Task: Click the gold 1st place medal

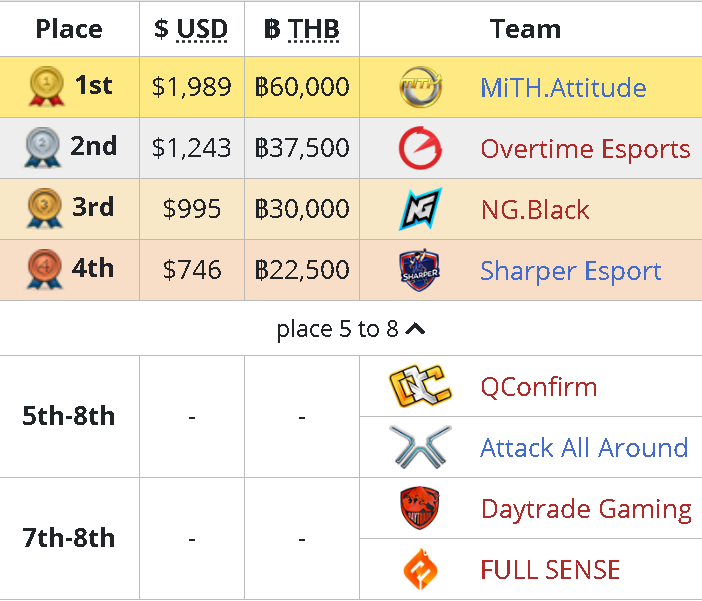Action: 43,87
